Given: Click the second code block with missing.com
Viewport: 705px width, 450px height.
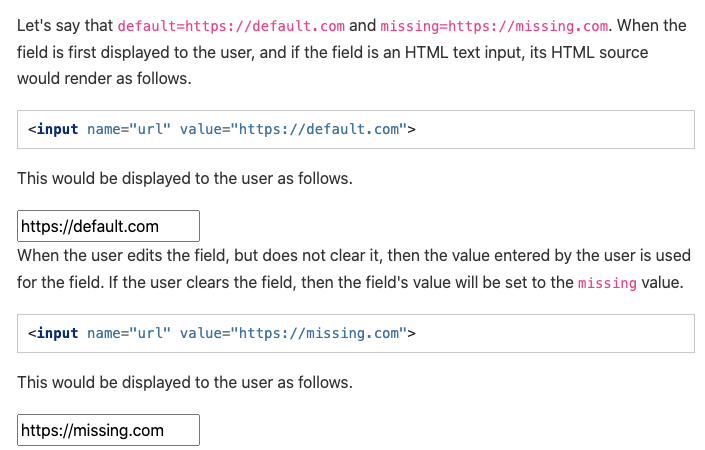Looking at the screenshot, I should pos(356,334).
